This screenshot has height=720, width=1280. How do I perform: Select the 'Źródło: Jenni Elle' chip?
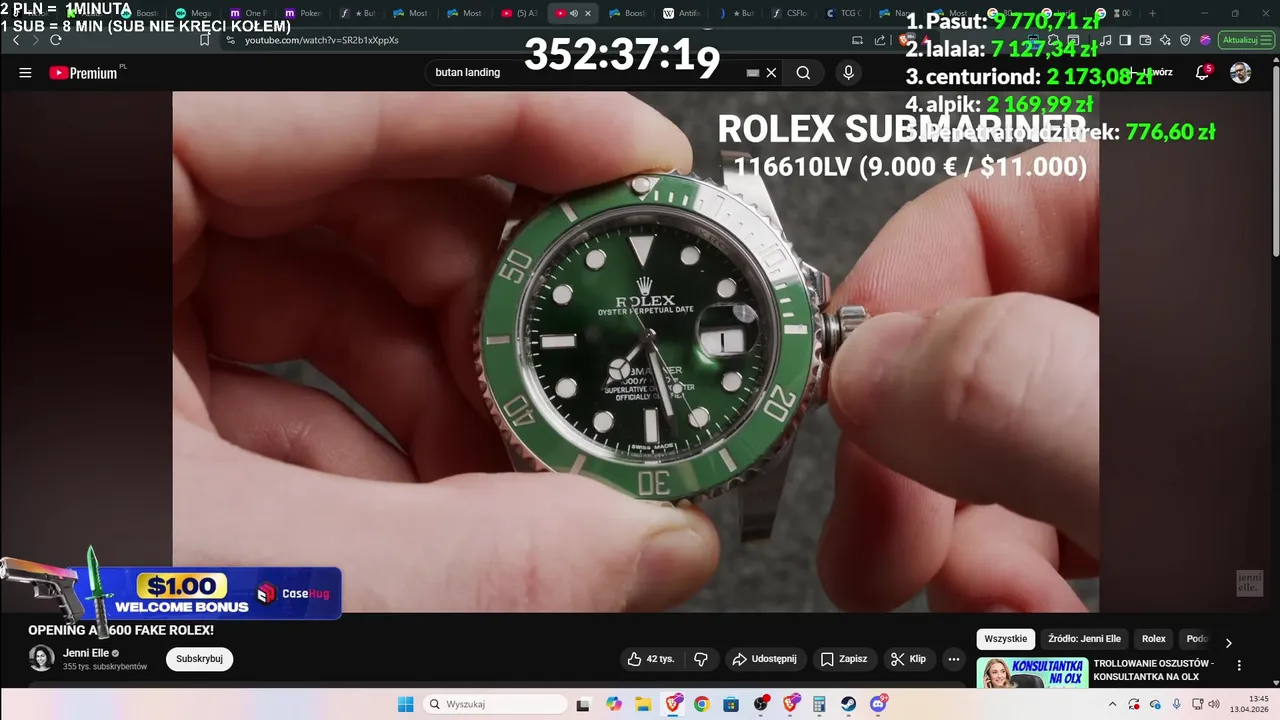click(x=1084, y=639)
